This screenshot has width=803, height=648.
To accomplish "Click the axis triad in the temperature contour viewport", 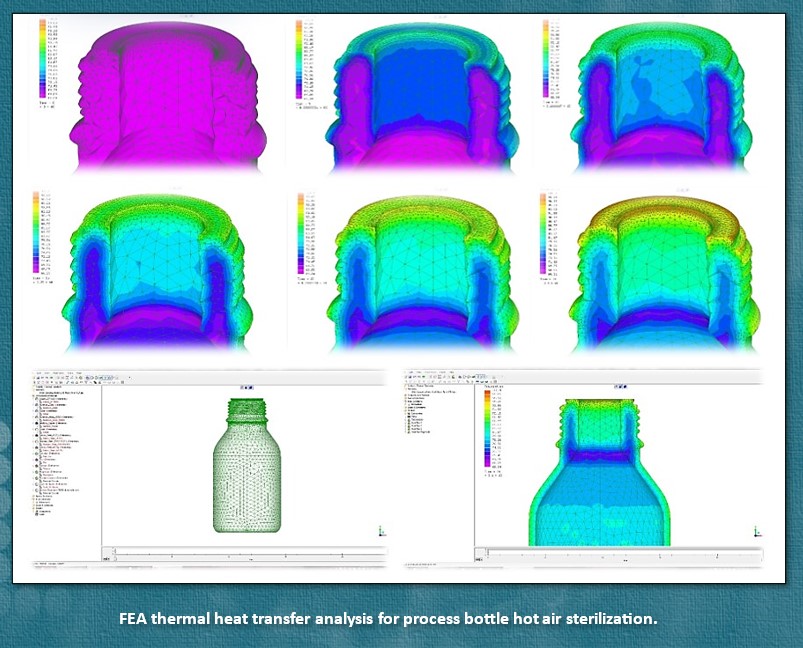I will click(755, 534).
